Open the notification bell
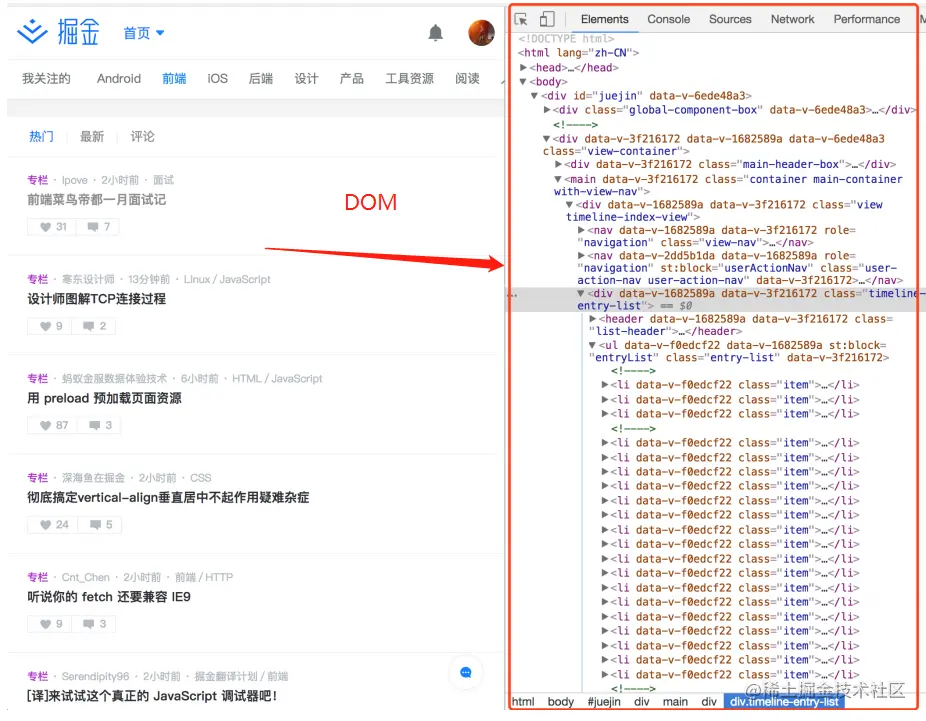Image resolution: width=926 pixels, height=721 pixels. point(436,33)
